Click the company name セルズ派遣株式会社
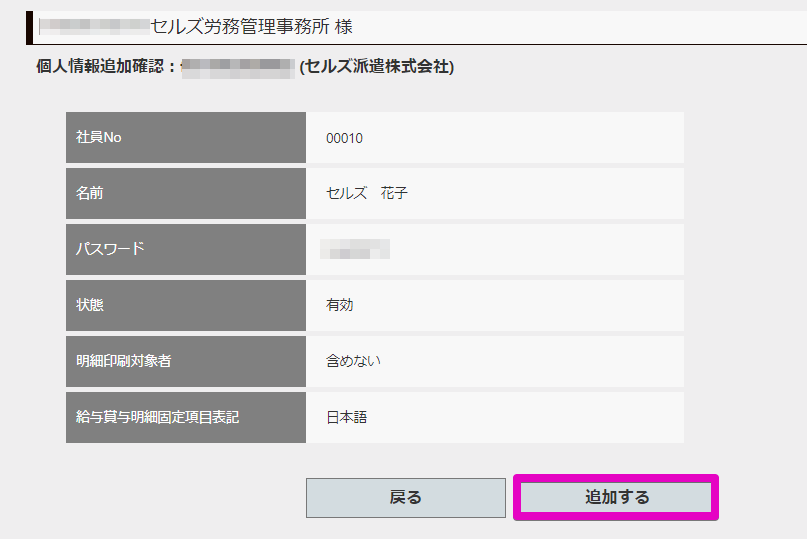 click(376, 68)
